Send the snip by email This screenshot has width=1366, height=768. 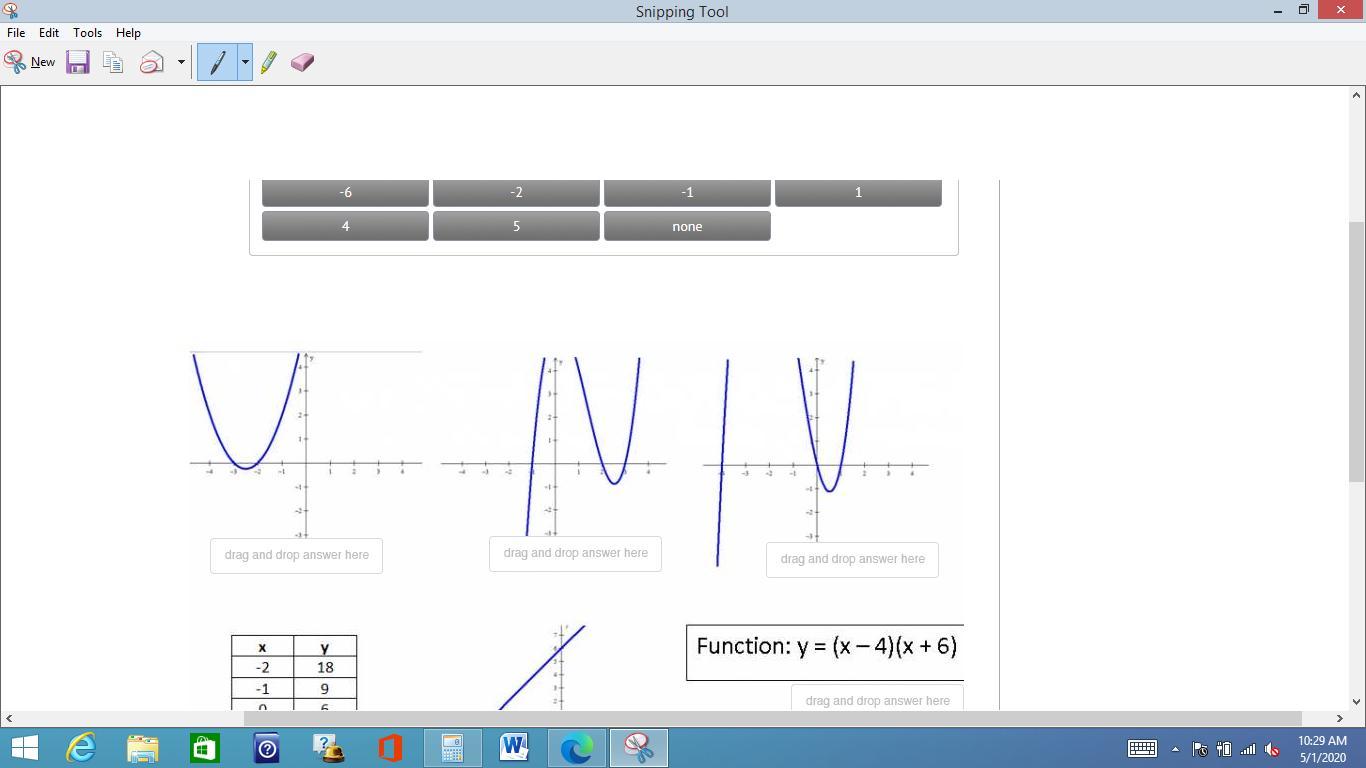[151, 62]
